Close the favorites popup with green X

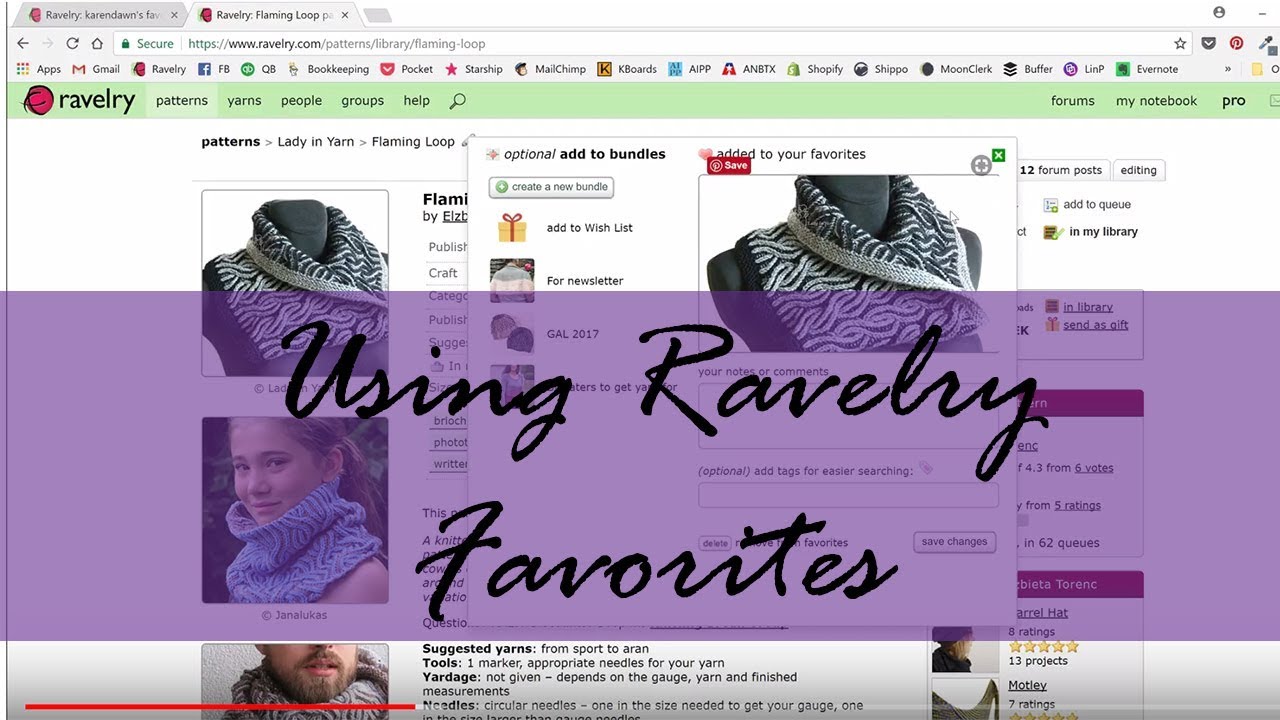(x=998, y=155)
